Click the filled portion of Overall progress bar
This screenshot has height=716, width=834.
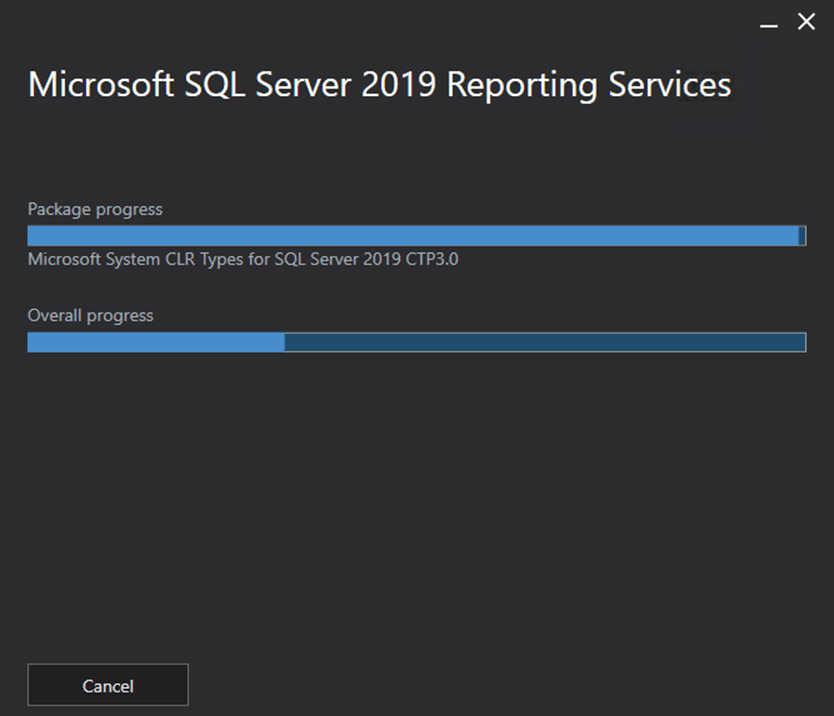(x=155, y=343)
